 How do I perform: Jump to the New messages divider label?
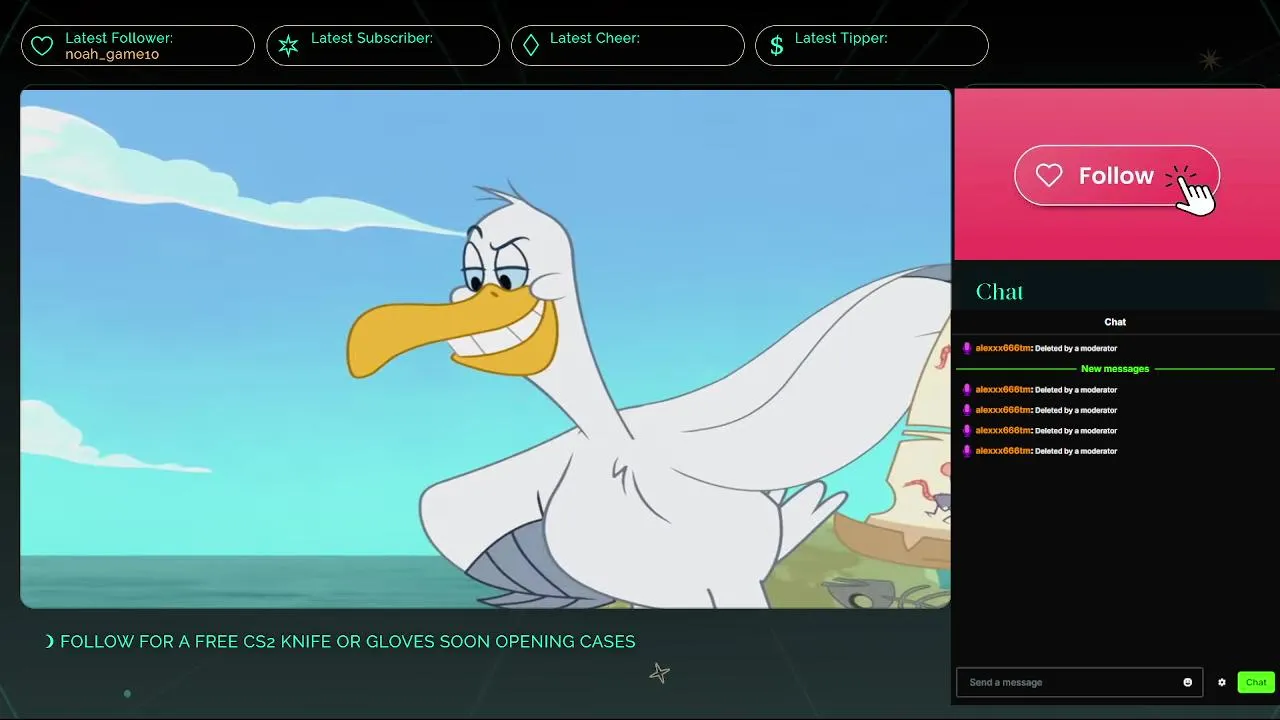click(x=1115, y=369)
